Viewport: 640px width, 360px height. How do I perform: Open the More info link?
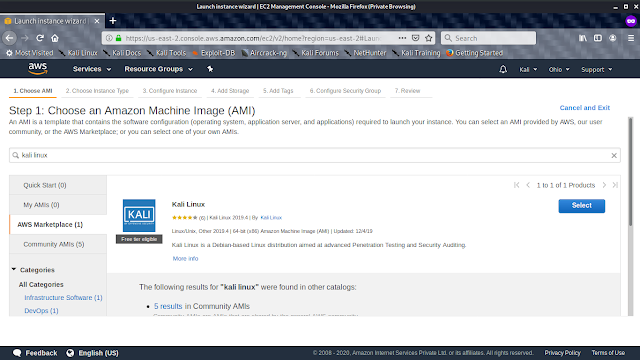[185, 258]
